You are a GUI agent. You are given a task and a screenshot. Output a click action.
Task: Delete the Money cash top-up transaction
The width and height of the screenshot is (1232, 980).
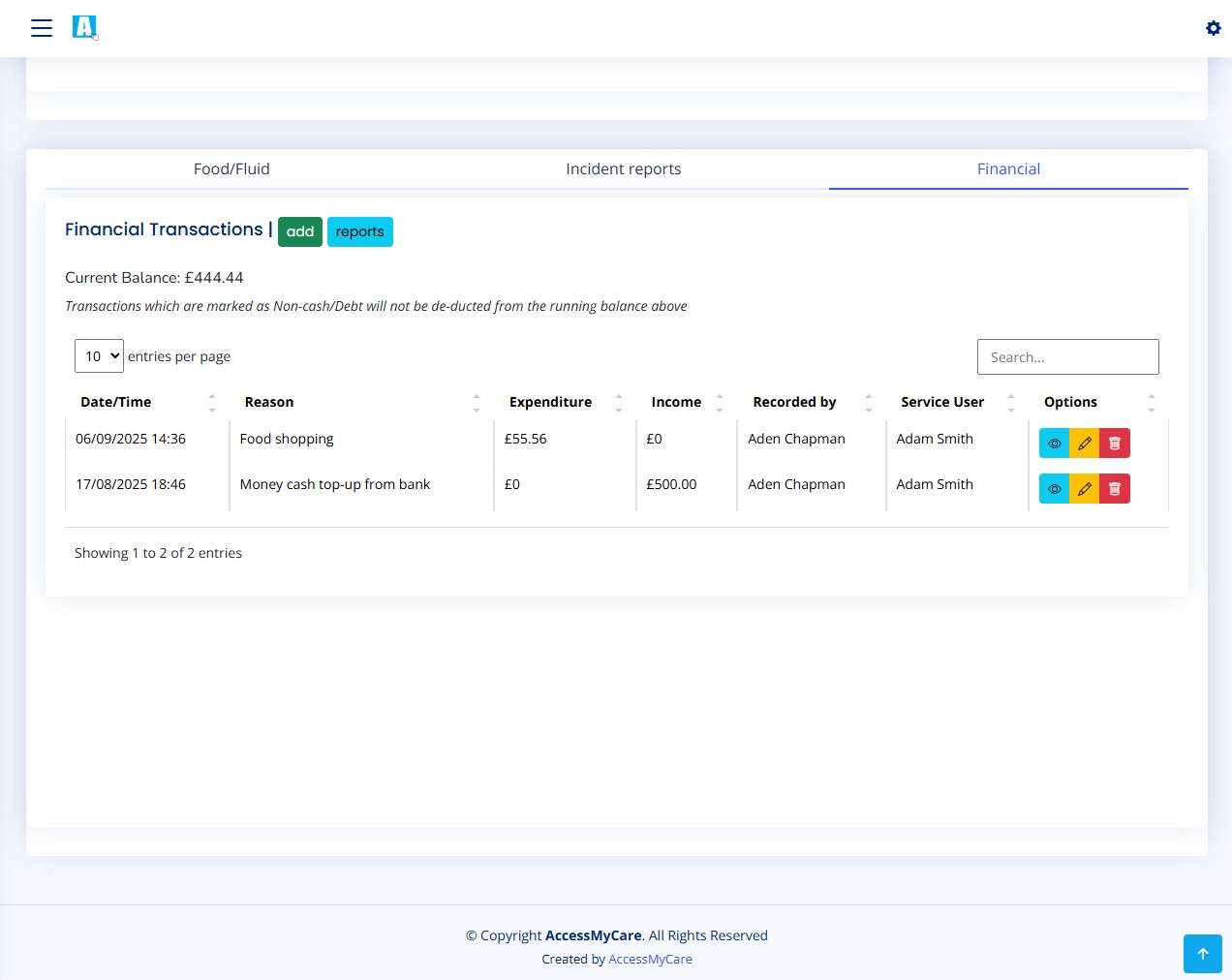pyautogui.click(x=1115, y=489)
